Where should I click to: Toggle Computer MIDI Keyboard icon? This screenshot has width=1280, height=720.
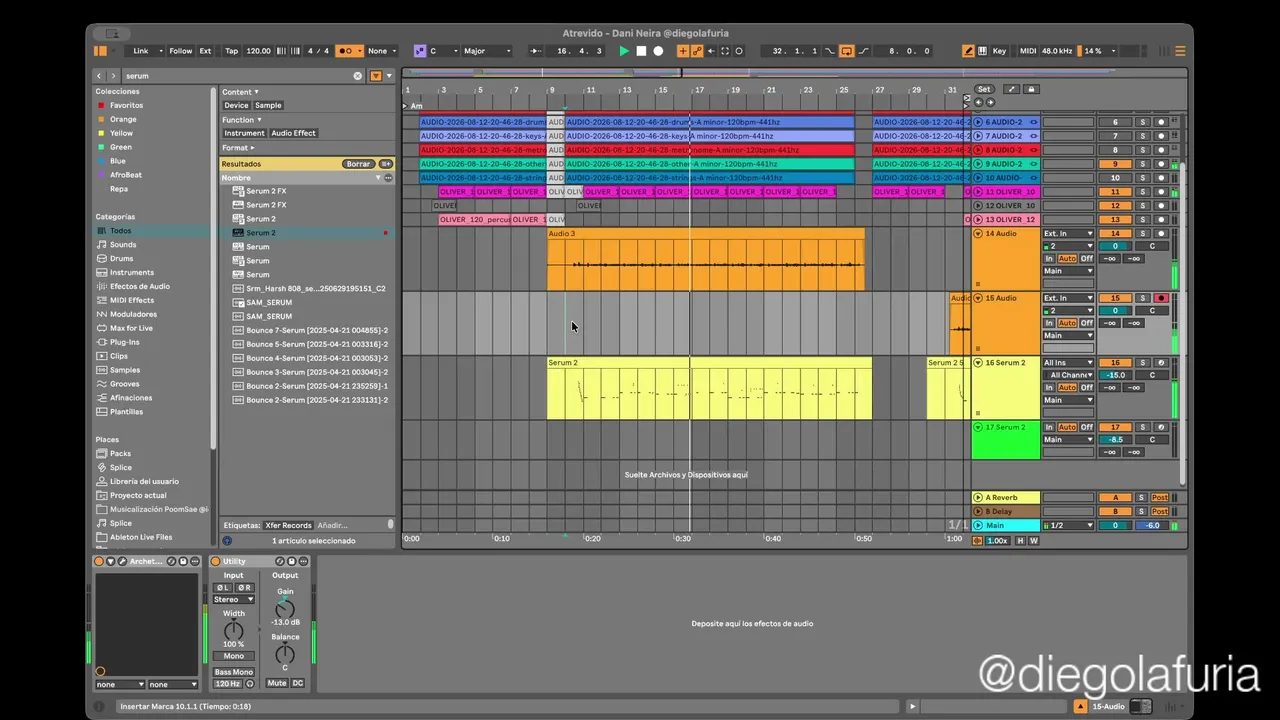point(984,51)
